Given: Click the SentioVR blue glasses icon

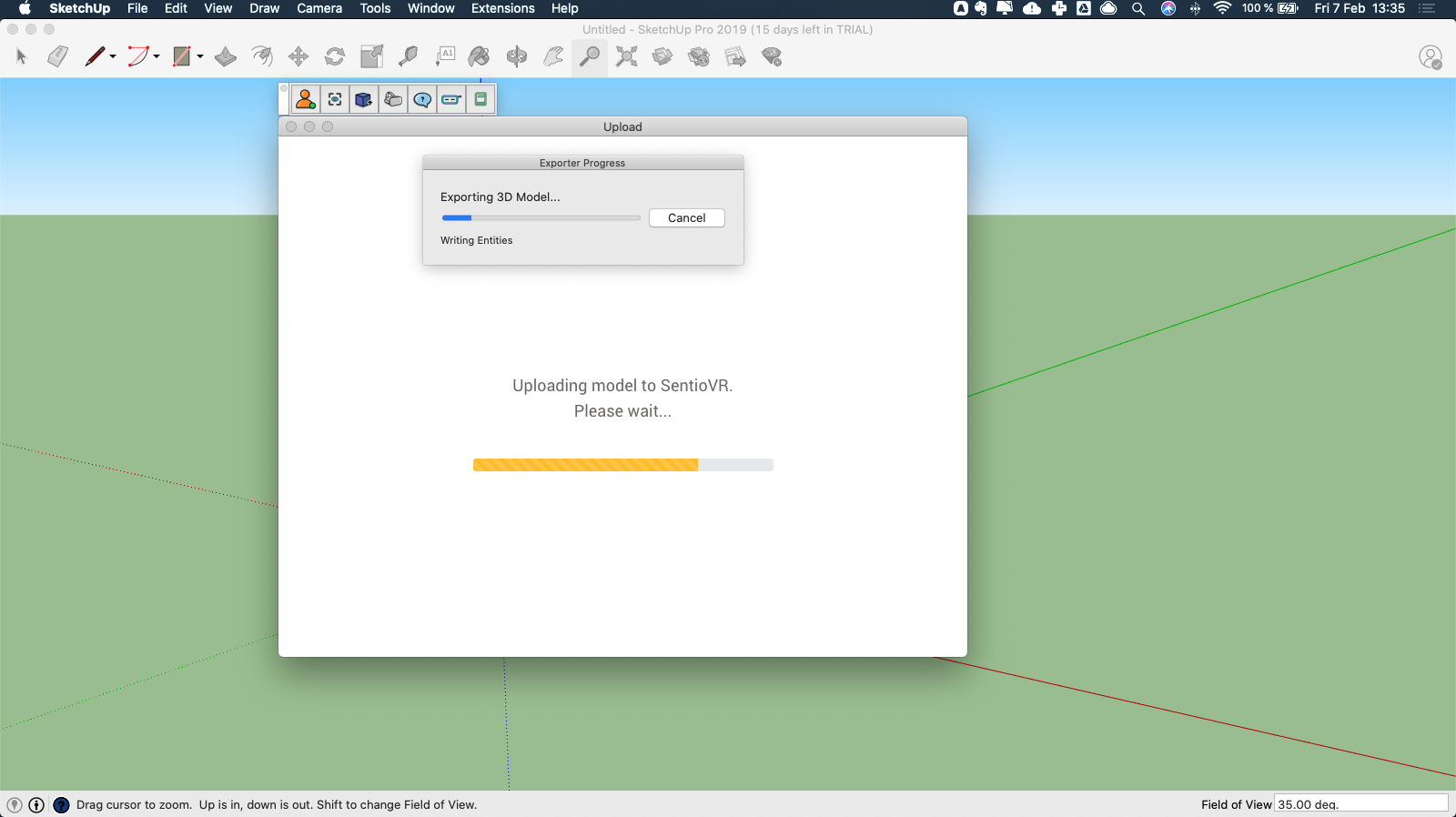Looking at the screenshot, I should [451, 99].
